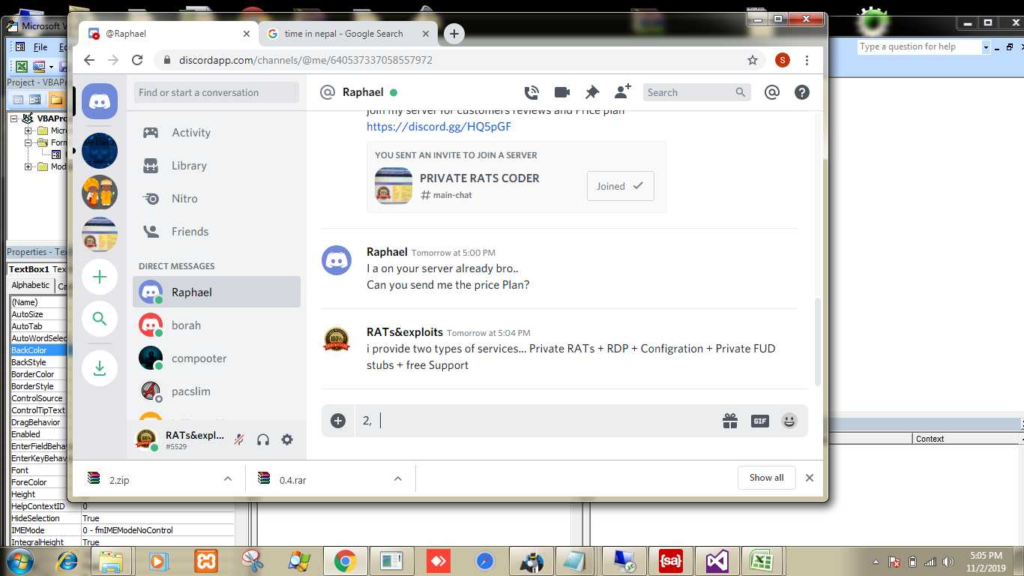Show pinned messages in the chat
The height and width of the screenshot is (576, 1024).
pos(592,93)
